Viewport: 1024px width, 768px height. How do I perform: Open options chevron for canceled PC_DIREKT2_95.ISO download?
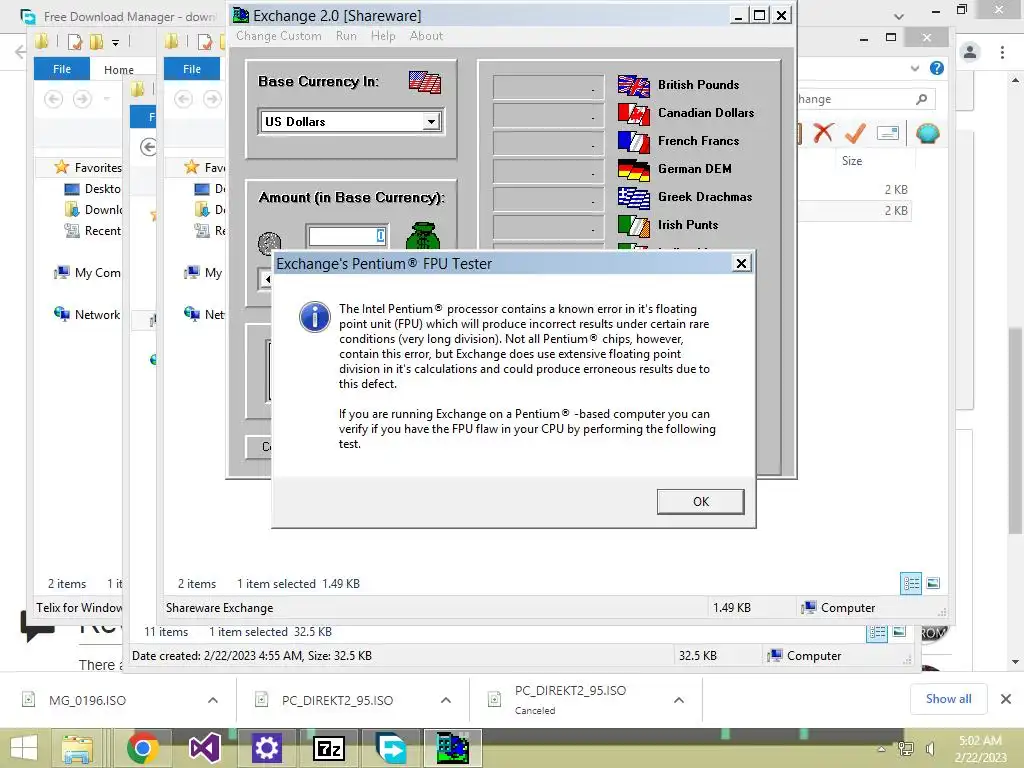(679, 700)
